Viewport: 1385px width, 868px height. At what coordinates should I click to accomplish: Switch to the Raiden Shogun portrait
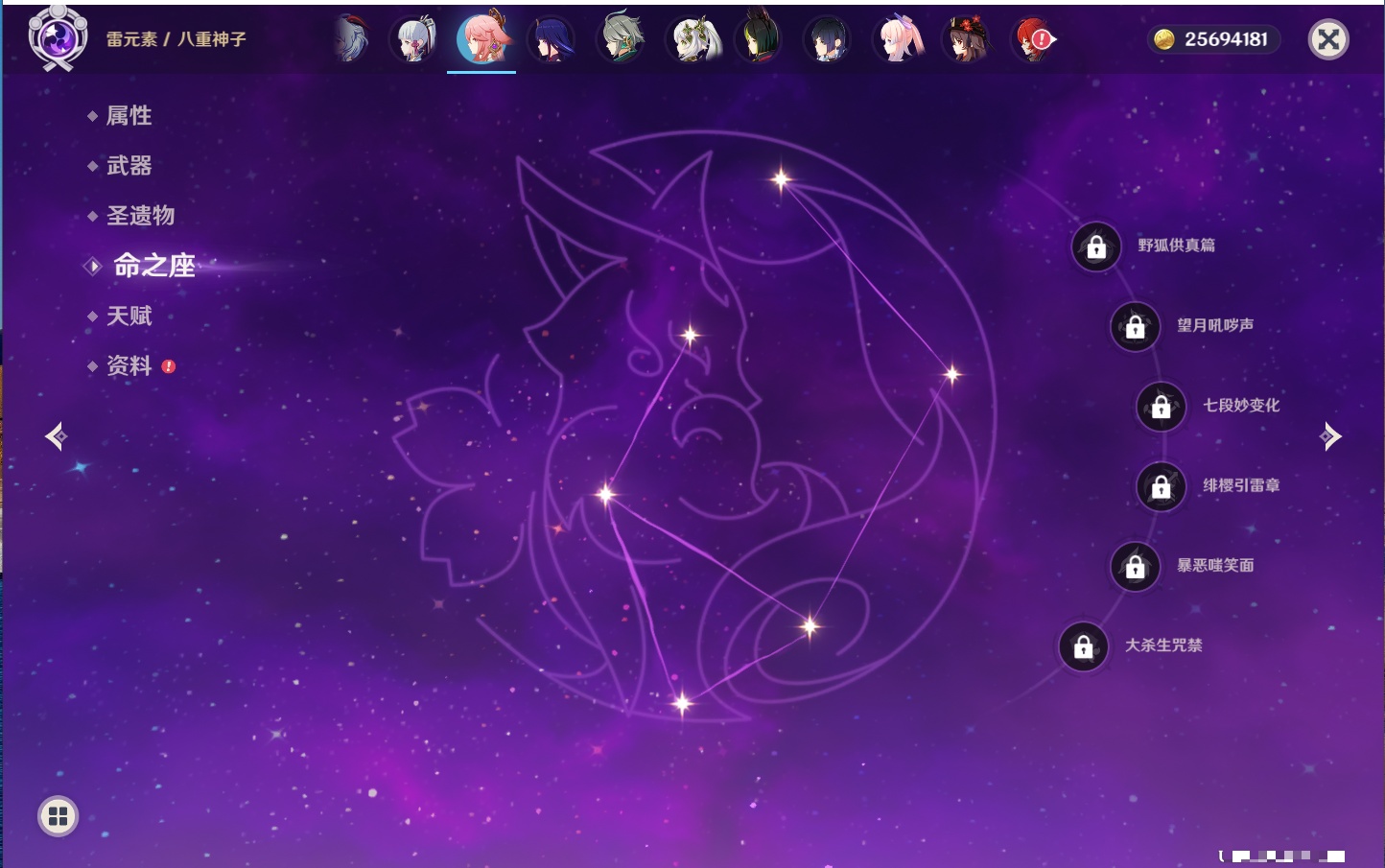pos(552,40)
